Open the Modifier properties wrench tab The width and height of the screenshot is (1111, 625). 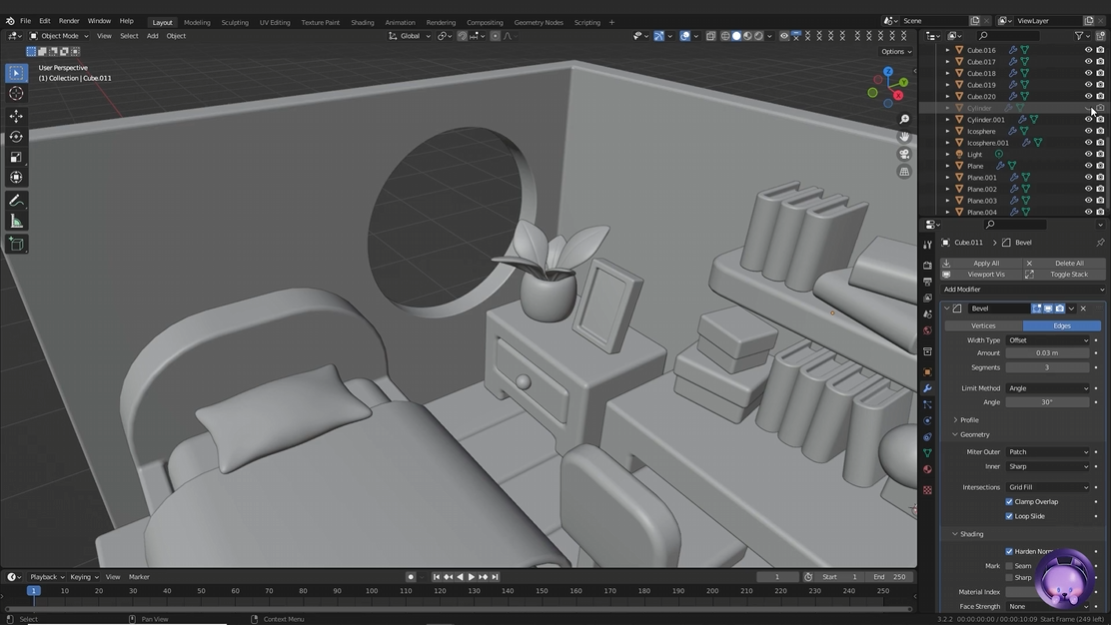pos(927,388)
